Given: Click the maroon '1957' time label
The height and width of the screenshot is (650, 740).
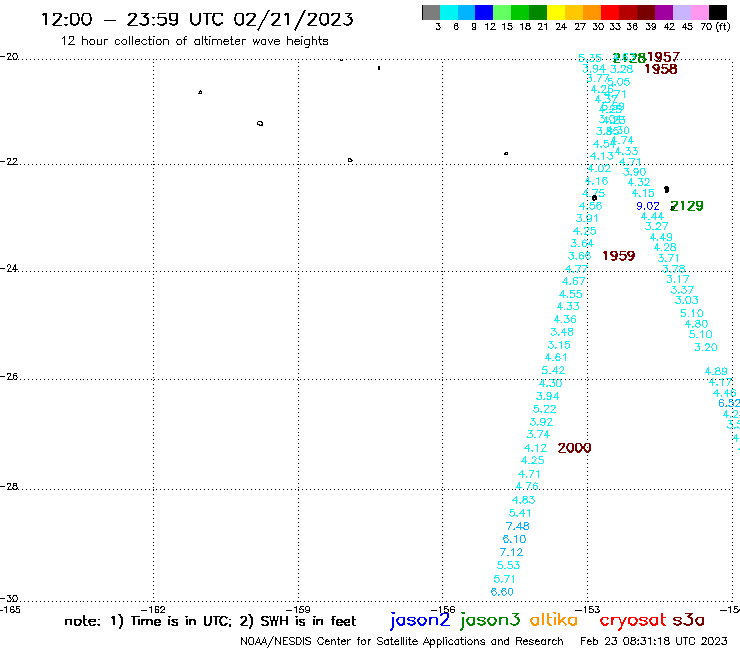Looking at the screenshot, I should pyautogui.click(x=663, y=57).
